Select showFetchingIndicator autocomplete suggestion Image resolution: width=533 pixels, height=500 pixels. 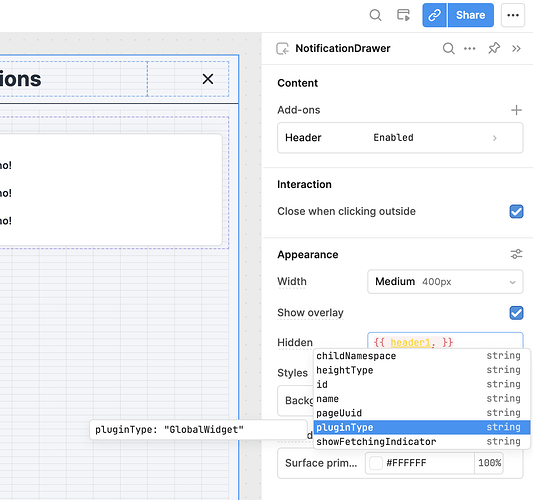(x=422, y=442)
